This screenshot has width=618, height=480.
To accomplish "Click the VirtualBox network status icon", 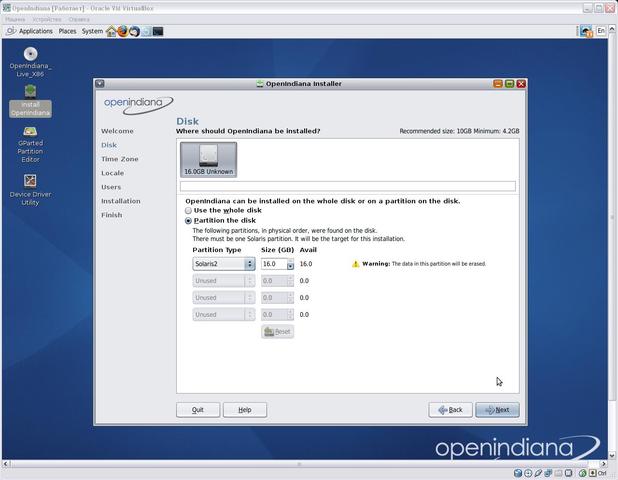I will [x=548, y=473].
